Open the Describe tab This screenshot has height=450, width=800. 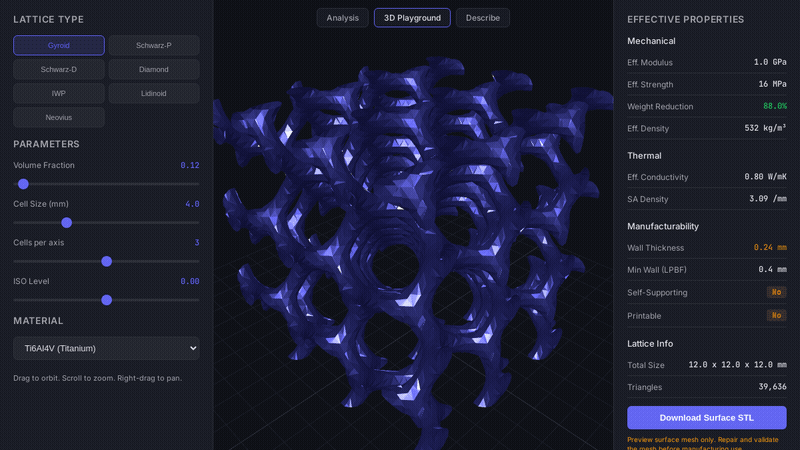coord(483,18)
